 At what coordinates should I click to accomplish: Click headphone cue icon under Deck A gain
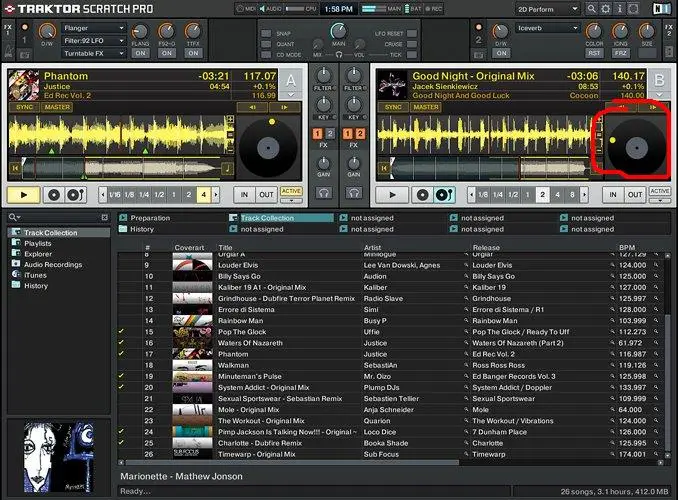[324, 193]
